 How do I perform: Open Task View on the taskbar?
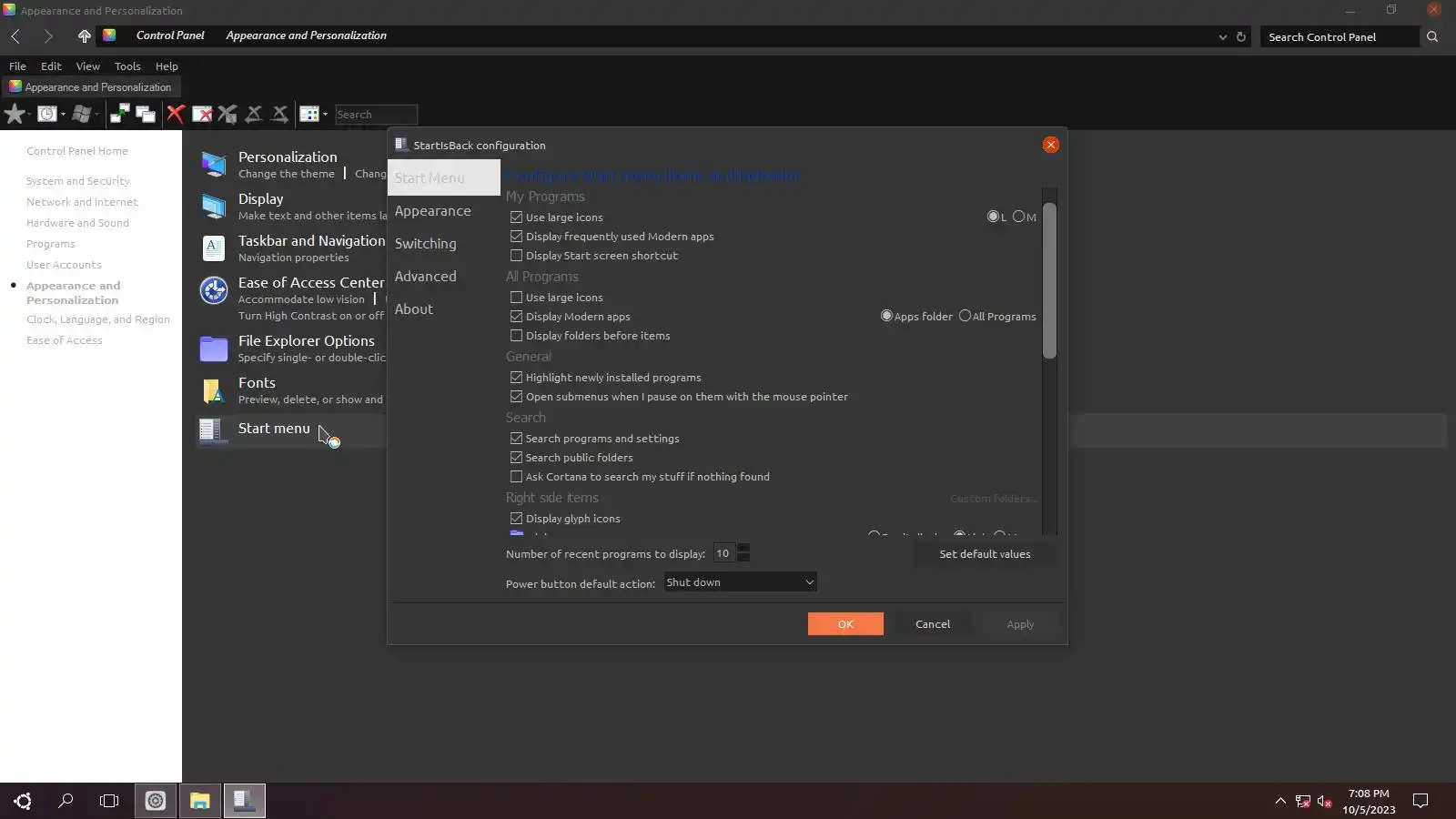(x=109, y=801)
